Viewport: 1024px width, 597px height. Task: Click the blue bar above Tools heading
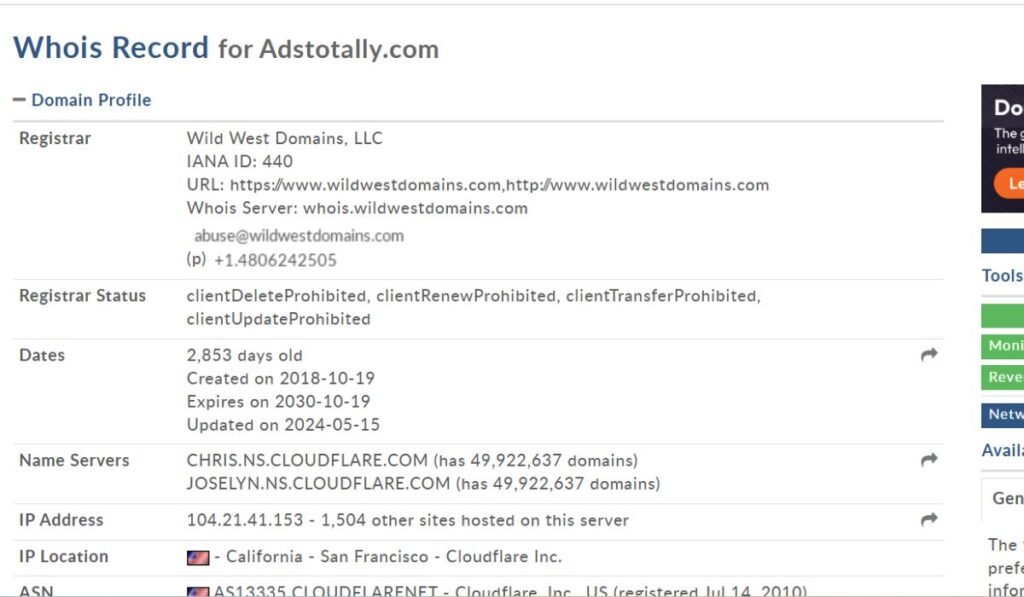tap(1002, 241)
